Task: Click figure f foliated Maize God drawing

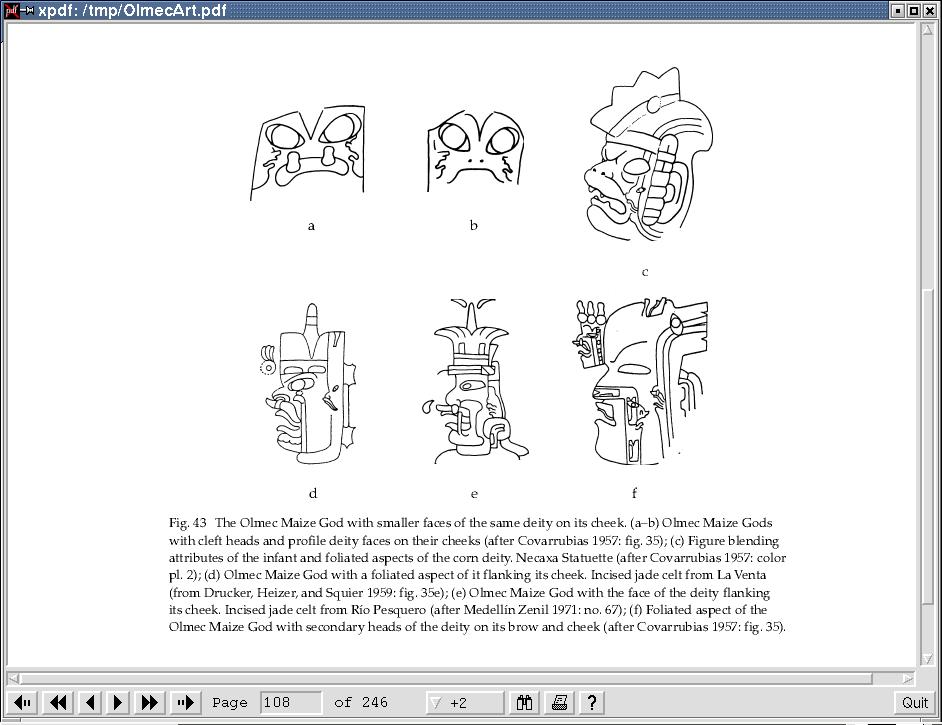Action: point(640,381)
